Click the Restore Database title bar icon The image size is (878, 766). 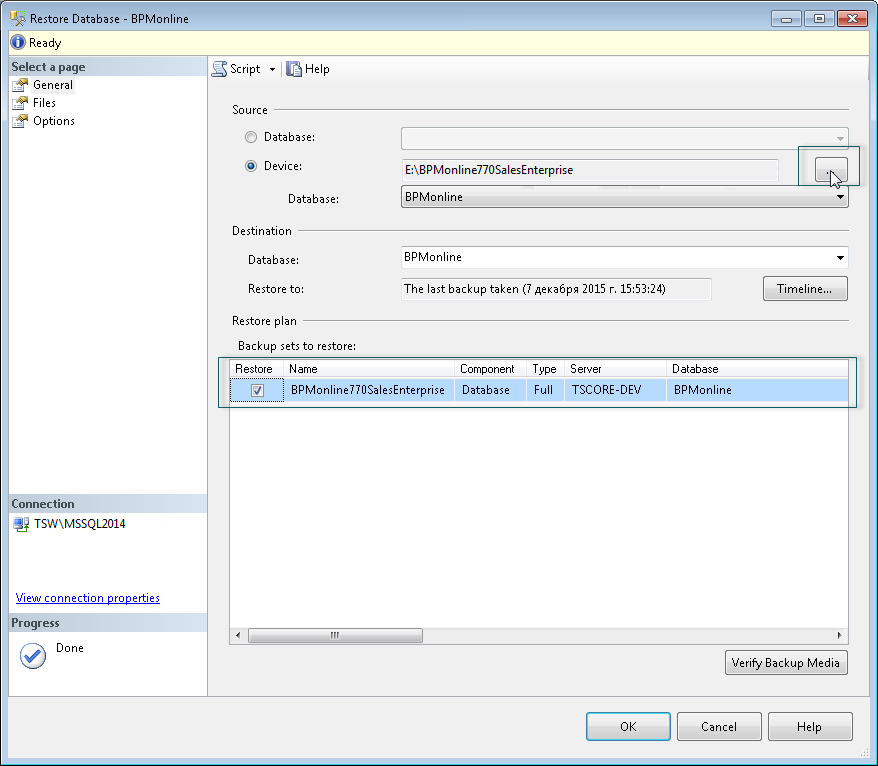[x=17, y=18]
